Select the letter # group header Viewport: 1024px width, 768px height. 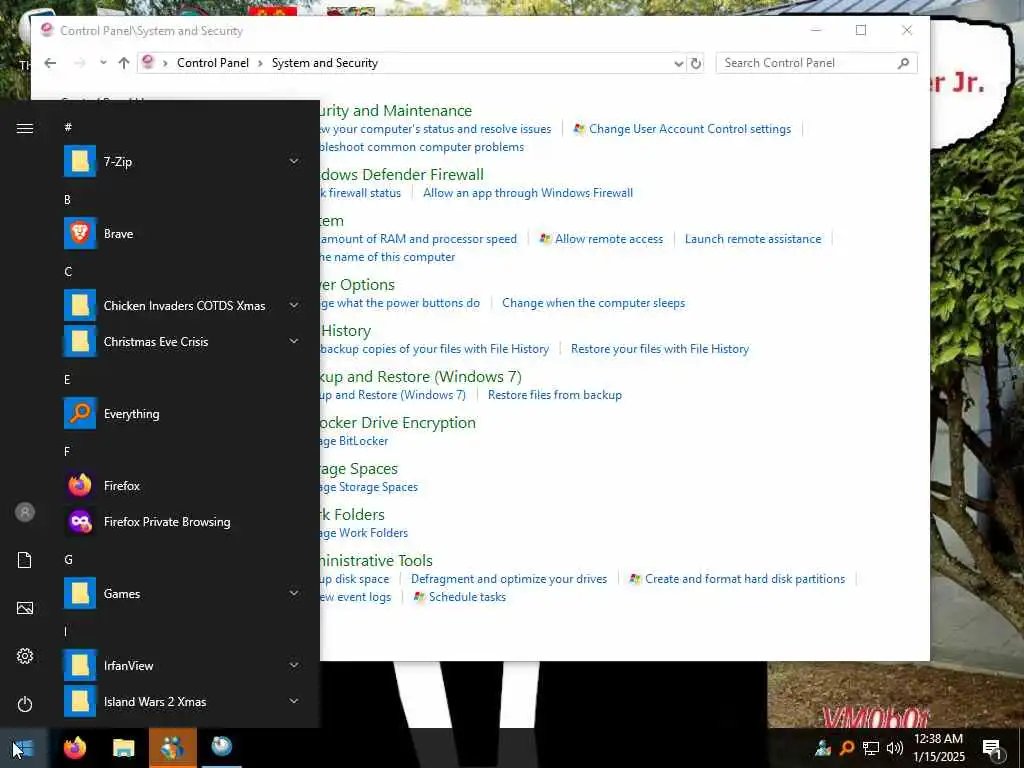coord(68,127)
